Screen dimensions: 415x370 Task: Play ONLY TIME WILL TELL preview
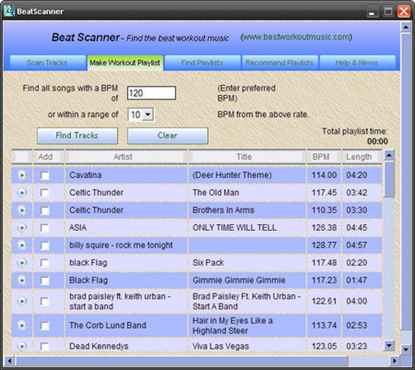pos(22,228)
